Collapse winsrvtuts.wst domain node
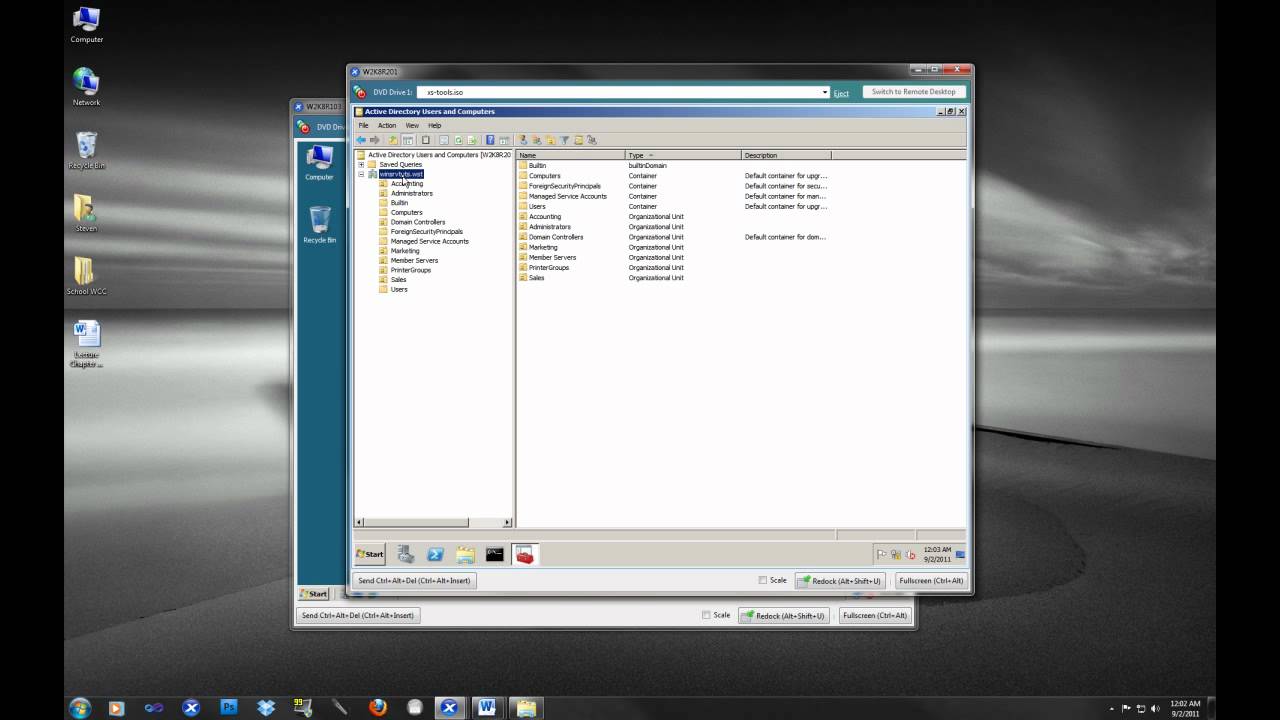 point(361,174)
